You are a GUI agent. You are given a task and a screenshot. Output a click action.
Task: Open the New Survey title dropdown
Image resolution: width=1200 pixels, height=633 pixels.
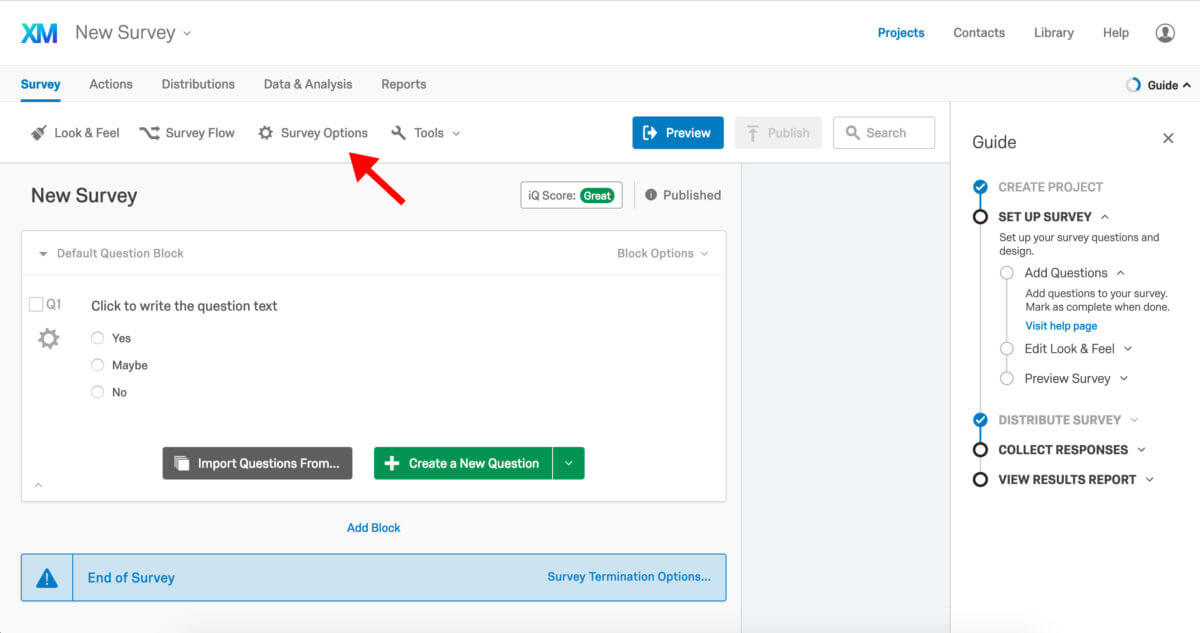coord(187,33)
